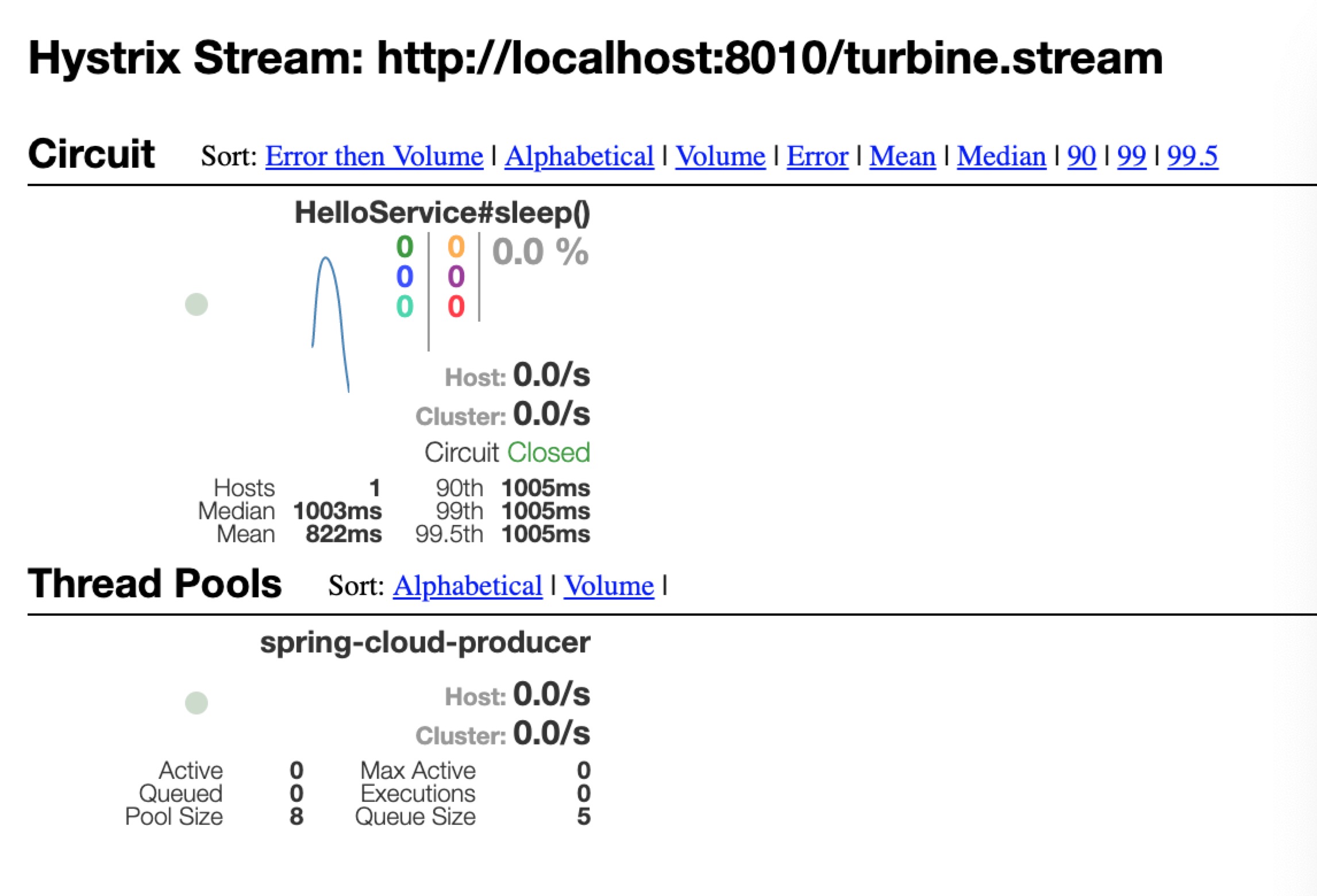Click the Mean 822ms value
This screenshot has width=1317, height=896.
(344, 534)
